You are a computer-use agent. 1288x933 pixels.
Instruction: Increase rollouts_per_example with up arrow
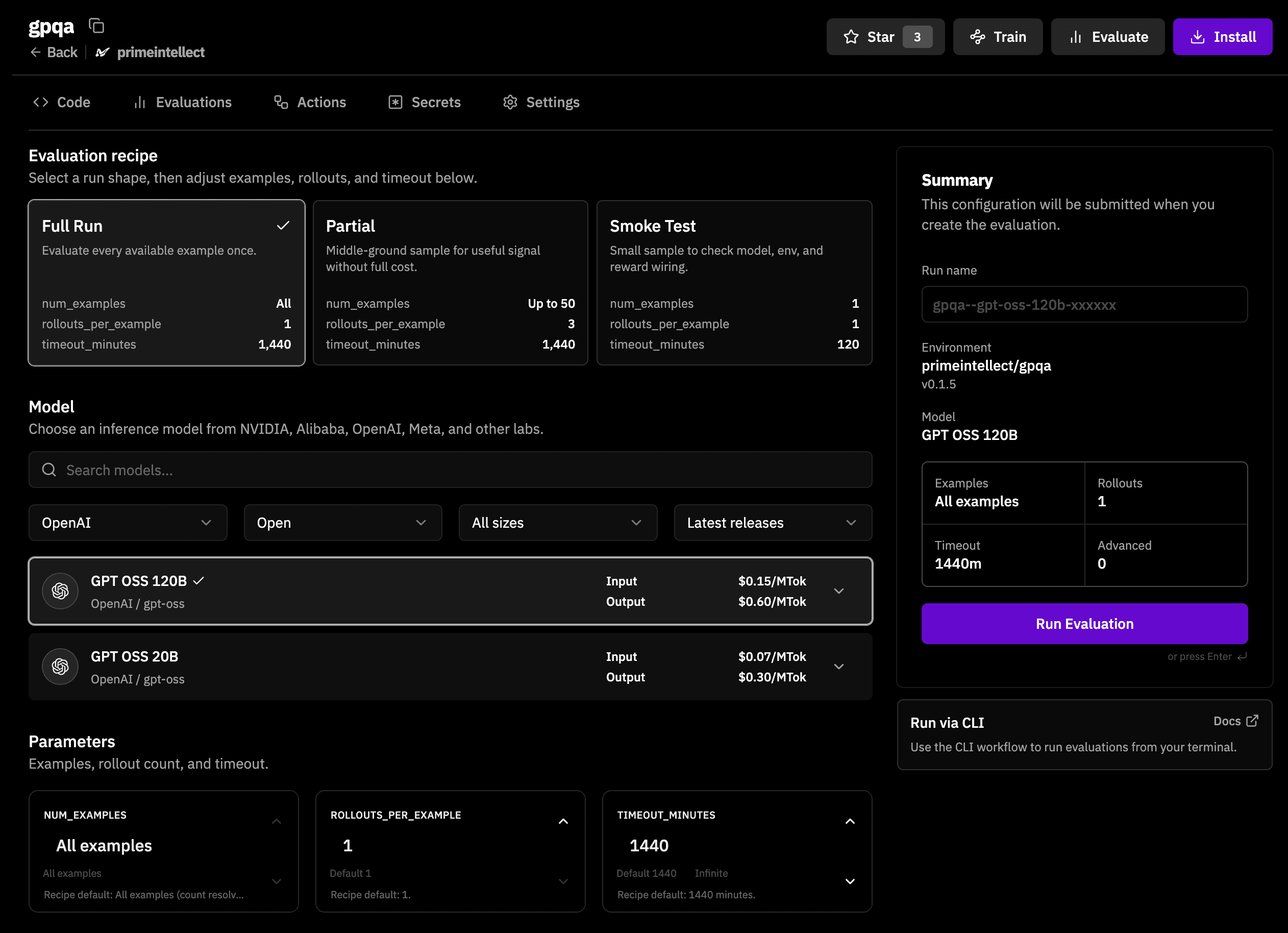pyautogui.click(x=563, y=822)
